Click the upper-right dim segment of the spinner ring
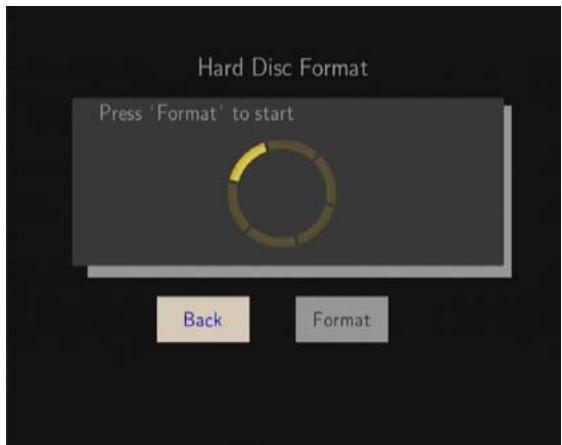 click(x=326, y=181)
